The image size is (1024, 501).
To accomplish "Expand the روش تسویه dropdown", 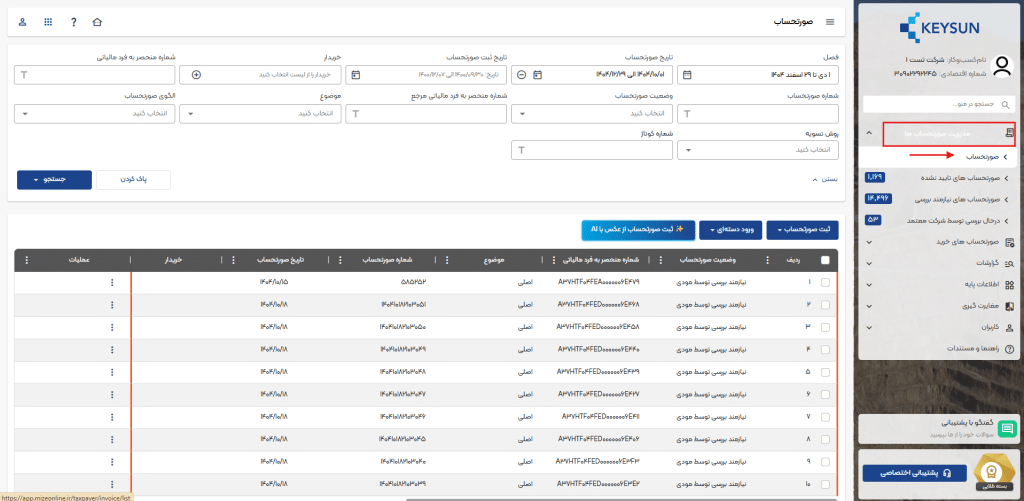I will pyautogui.click(x=758, y=150).
